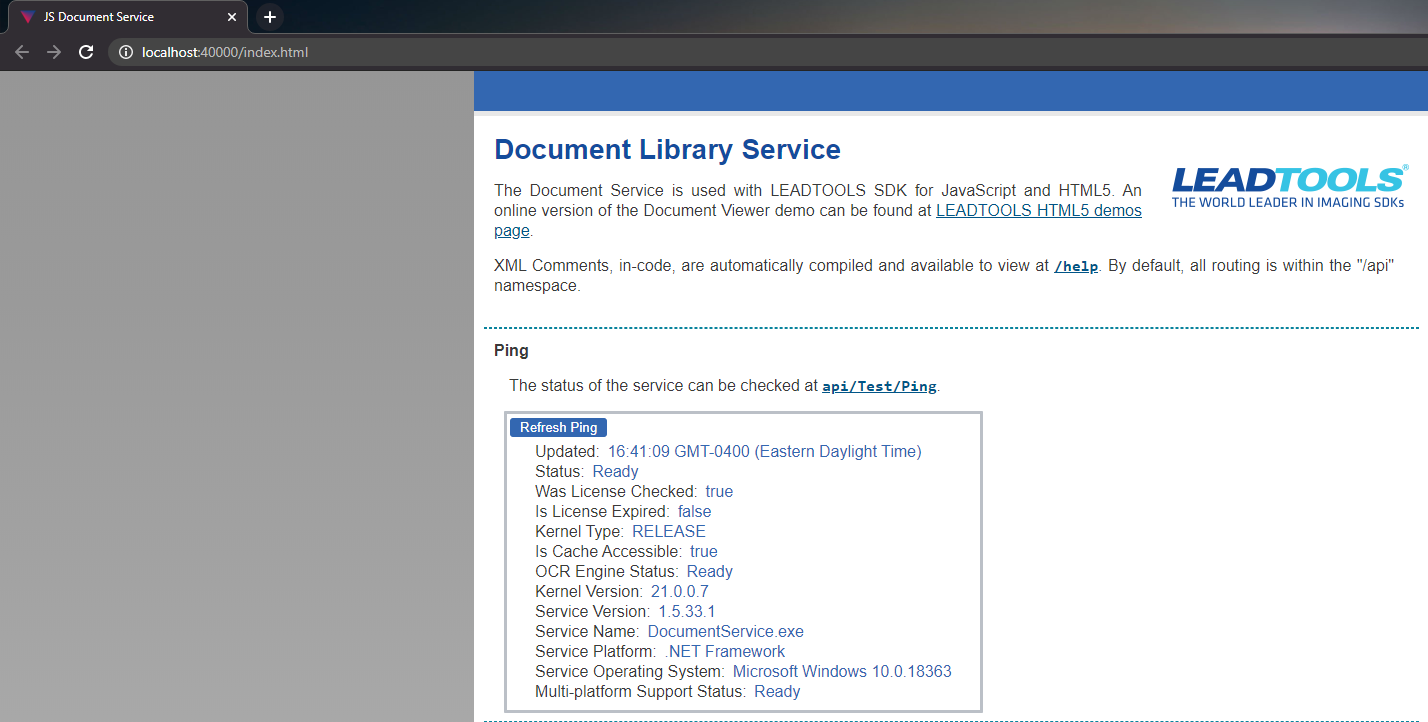The width and height of the screenshot is (1428, 722).
Task: Click Service Name value DocumentService.exe
Action: point(726,632)
